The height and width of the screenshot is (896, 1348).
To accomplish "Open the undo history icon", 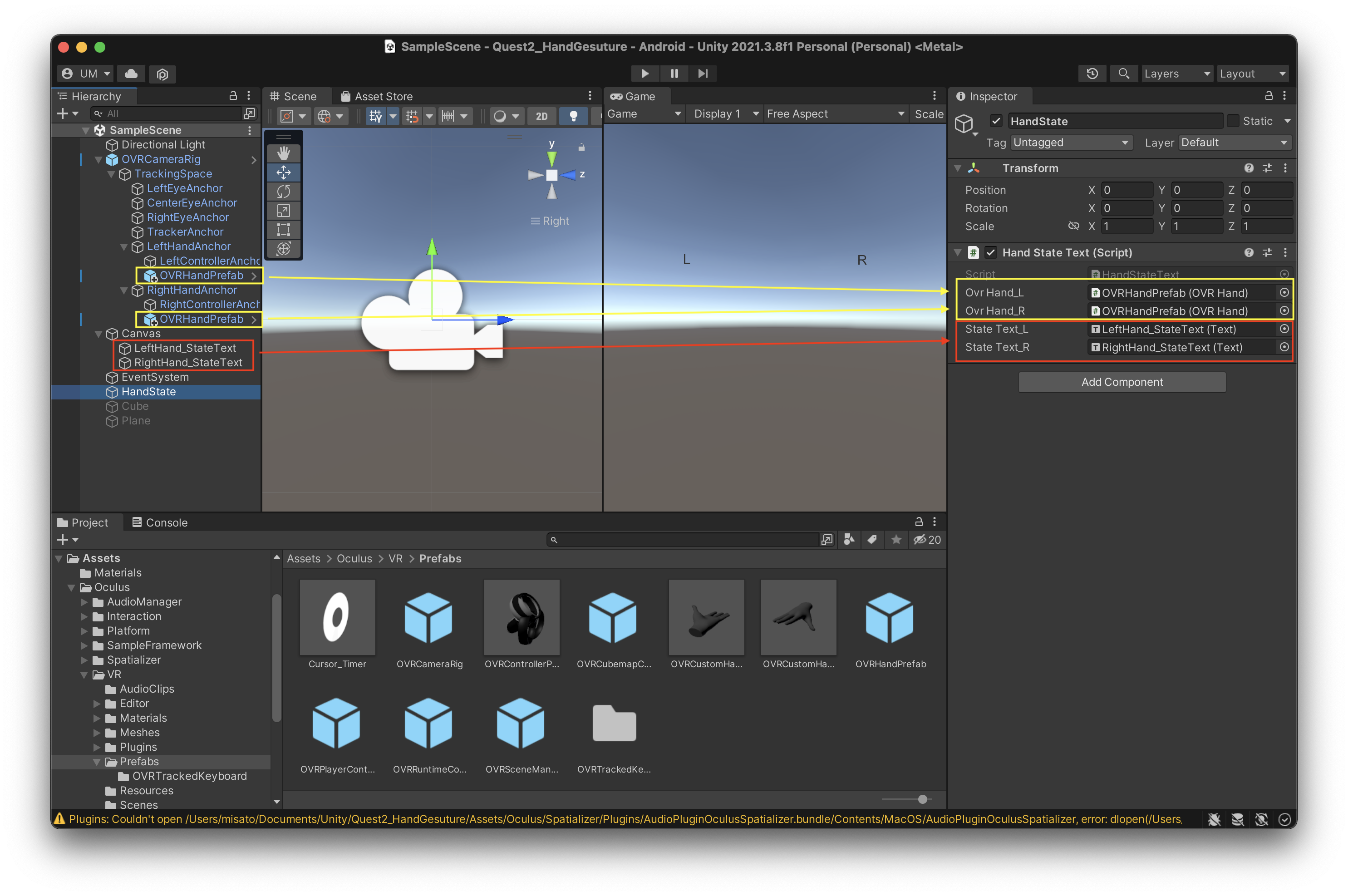I will [x=1092, y=73].
